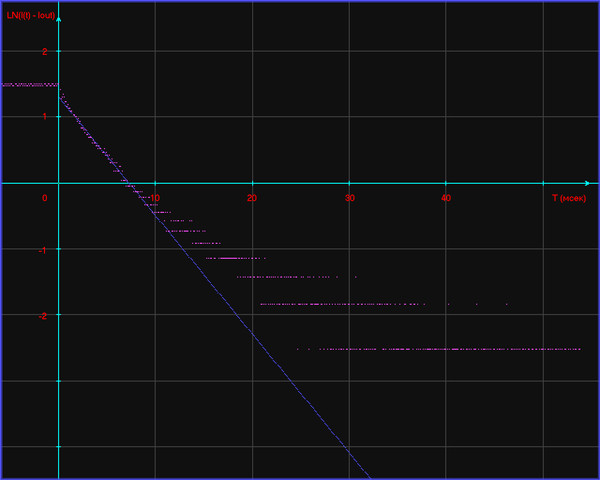Click the y-axis value '2'
Image resolution: width=600 pixels, height=480 pixels.
[45, 52]
